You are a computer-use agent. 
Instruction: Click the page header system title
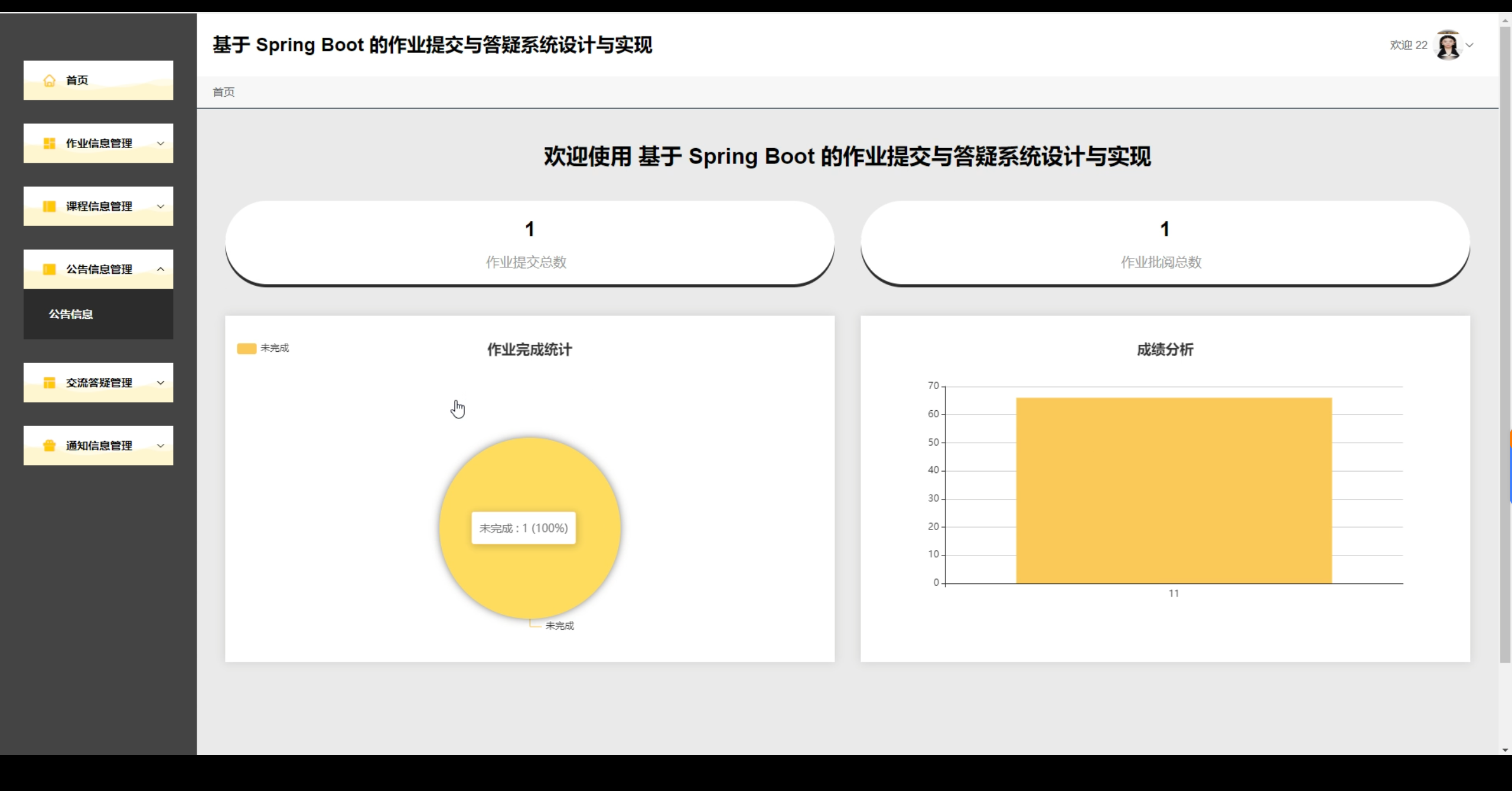pos(432,45)
